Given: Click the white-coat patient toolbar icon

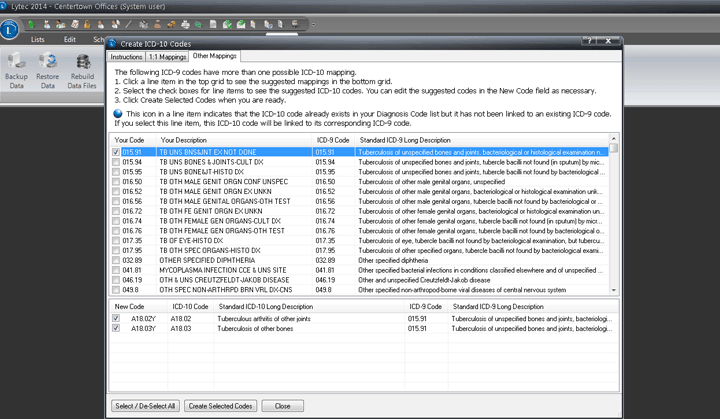Looking at the screenshot, I should (x=47, y=24).
